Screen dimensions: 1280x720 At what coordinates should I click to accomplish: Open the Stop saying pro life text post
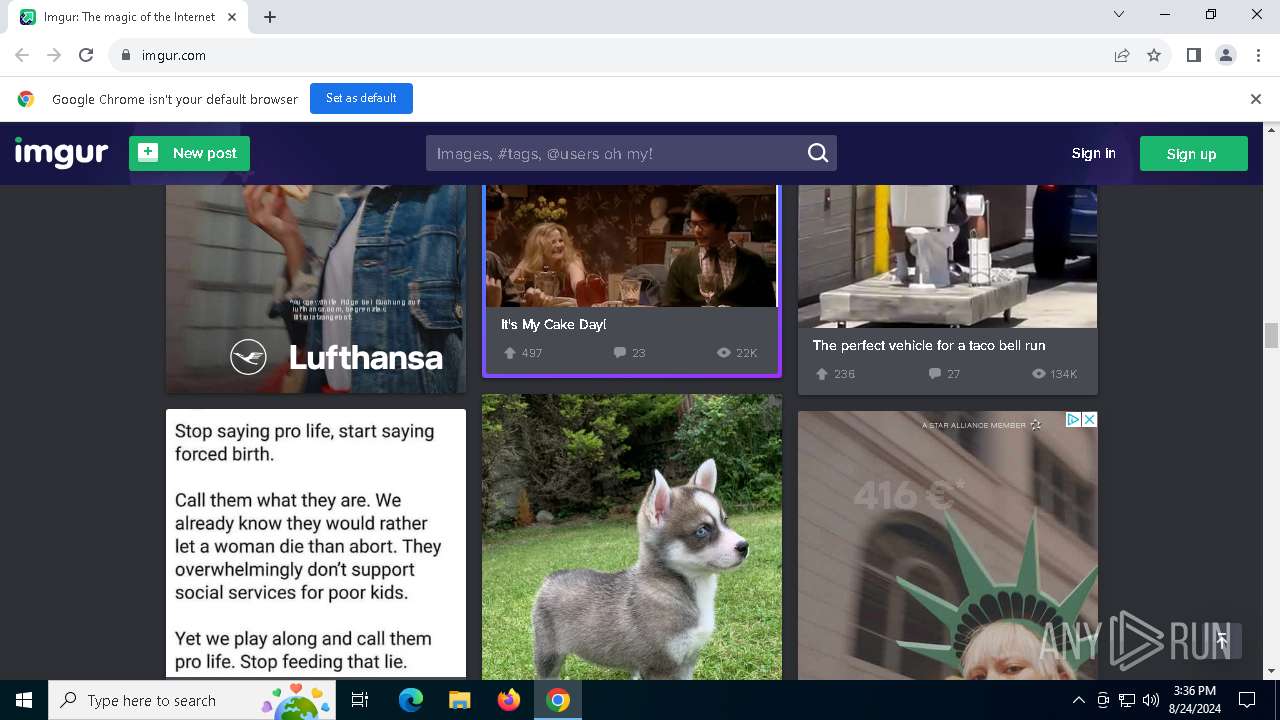pos(316,544)
